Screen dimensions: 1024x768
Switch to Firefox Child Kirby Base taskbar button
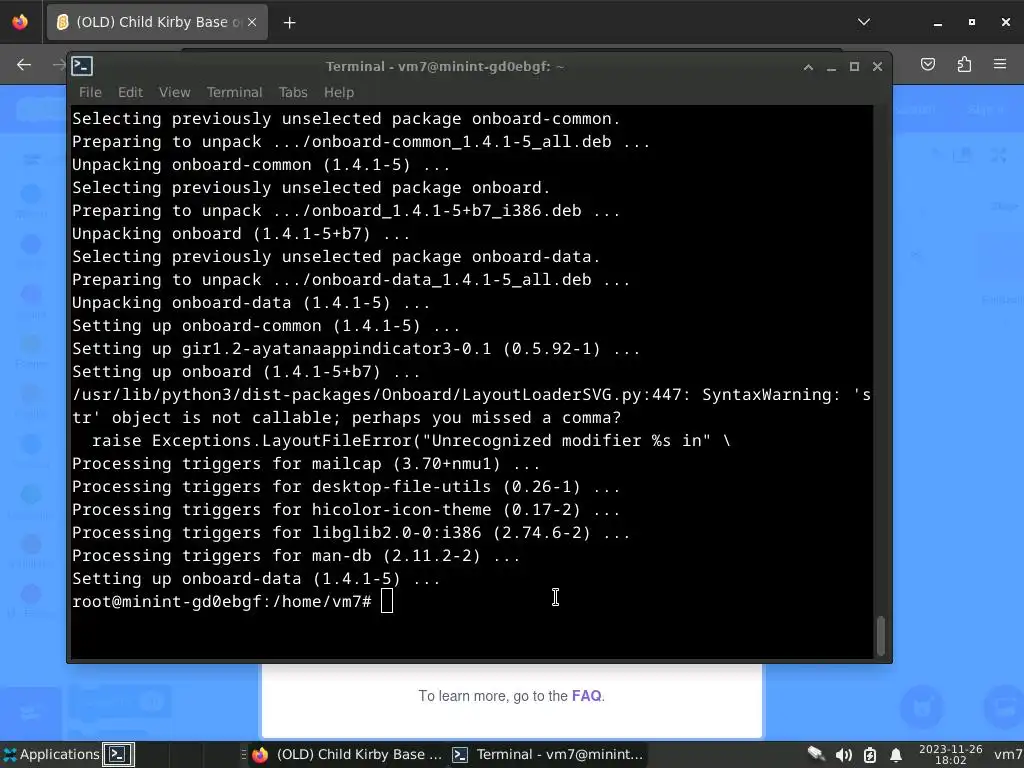coord(347,754)
